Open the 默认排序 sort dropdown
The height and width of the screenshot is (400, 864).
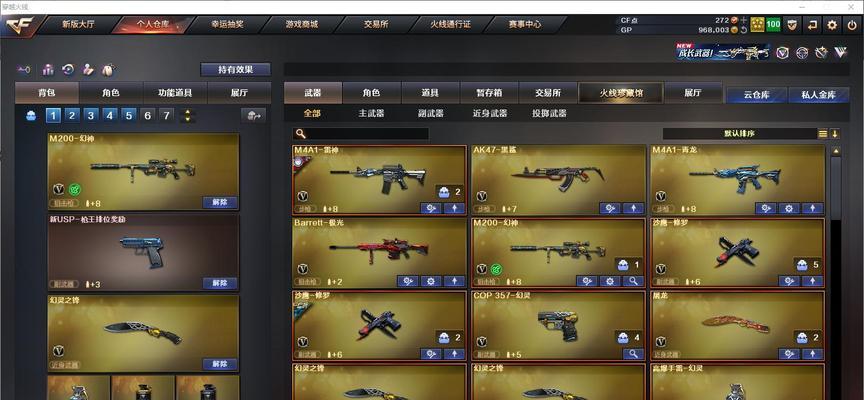[740, 133]
